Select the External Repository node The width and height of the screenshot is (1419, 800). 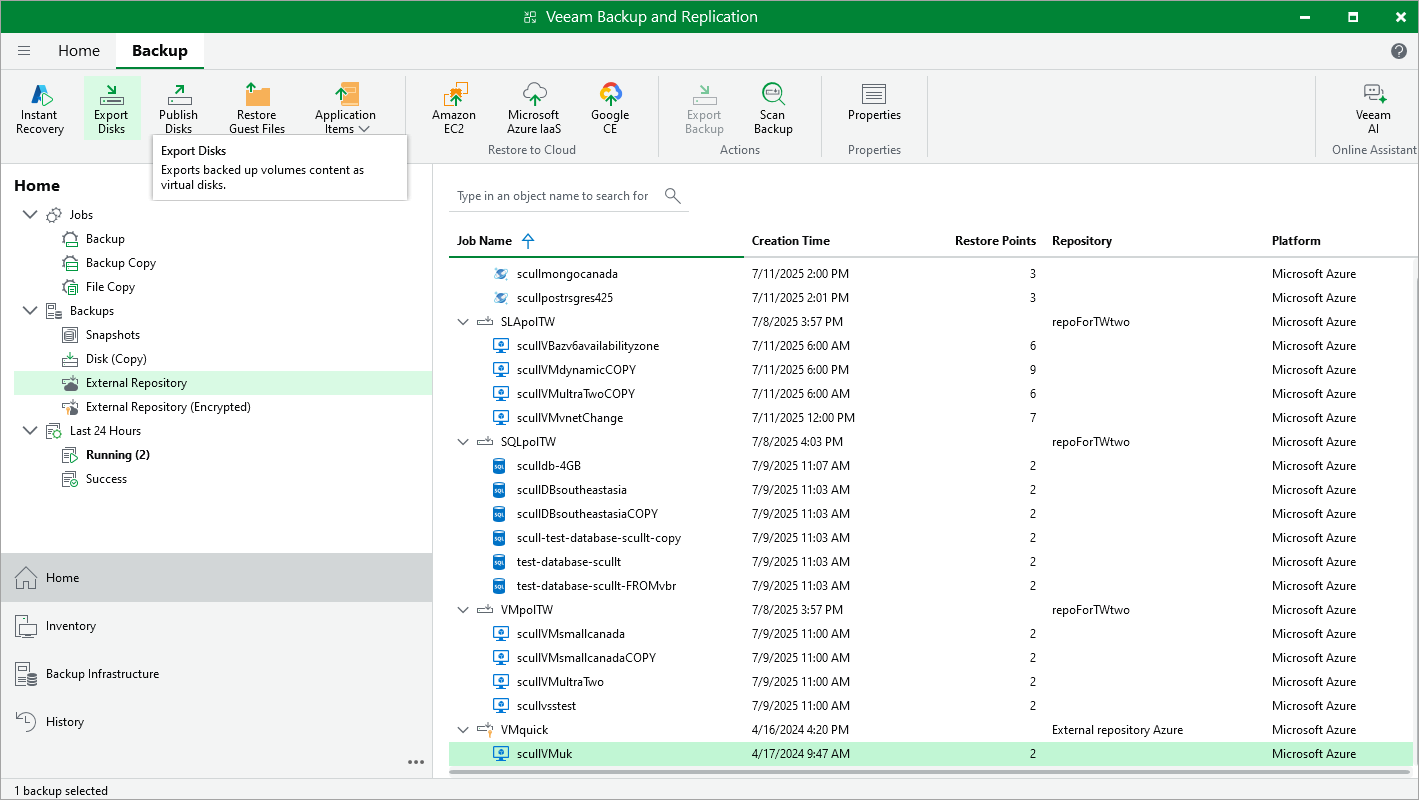tap(223, 383)
